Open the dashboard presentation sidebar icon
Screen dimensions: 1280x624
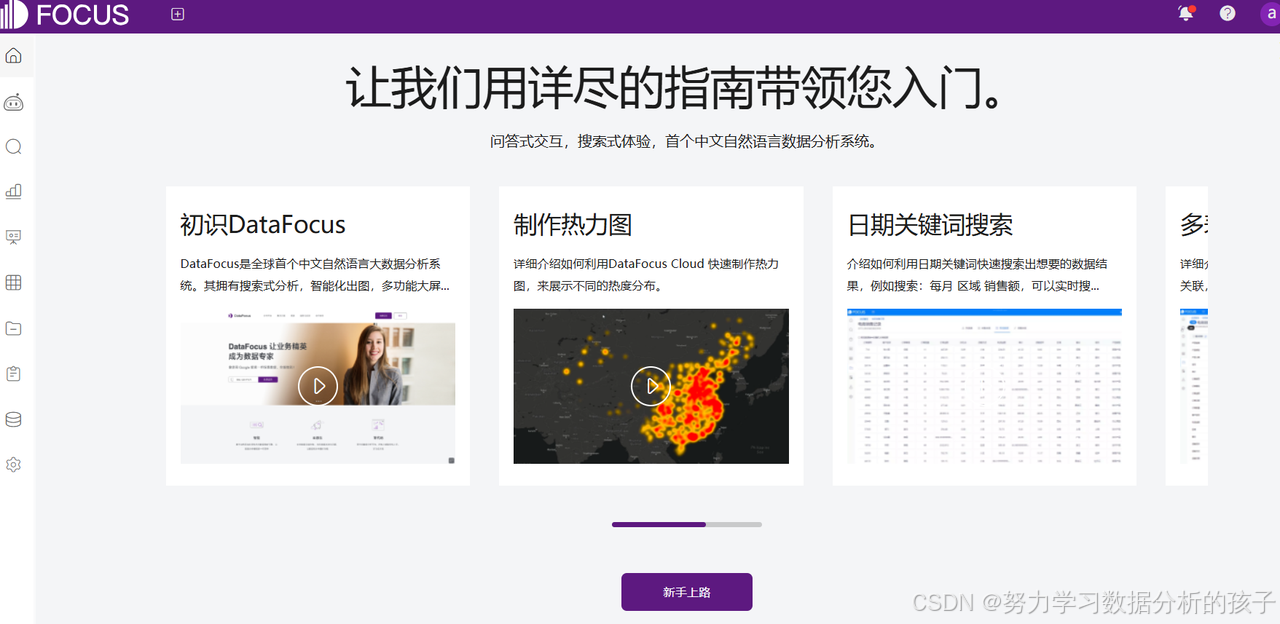pos(13,237)
